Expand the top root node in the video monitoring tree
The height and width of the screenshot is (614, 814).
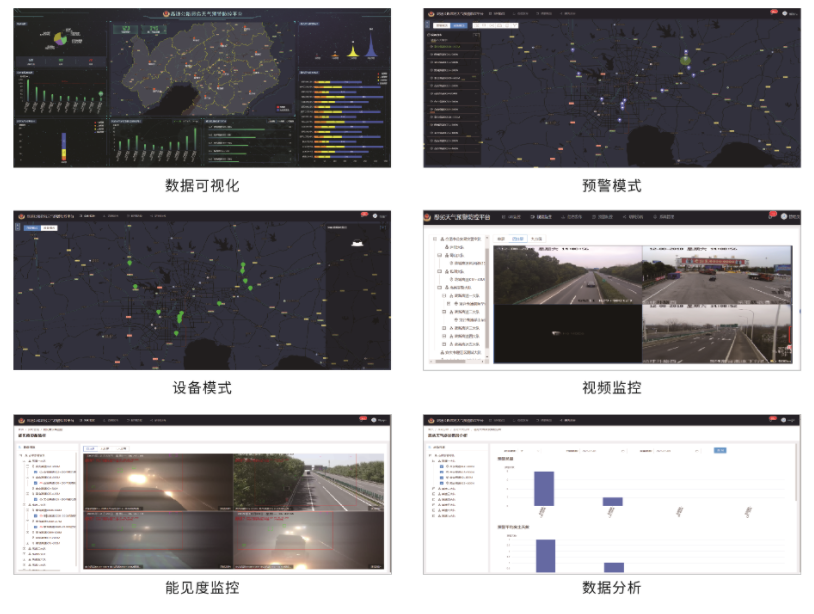437,240
